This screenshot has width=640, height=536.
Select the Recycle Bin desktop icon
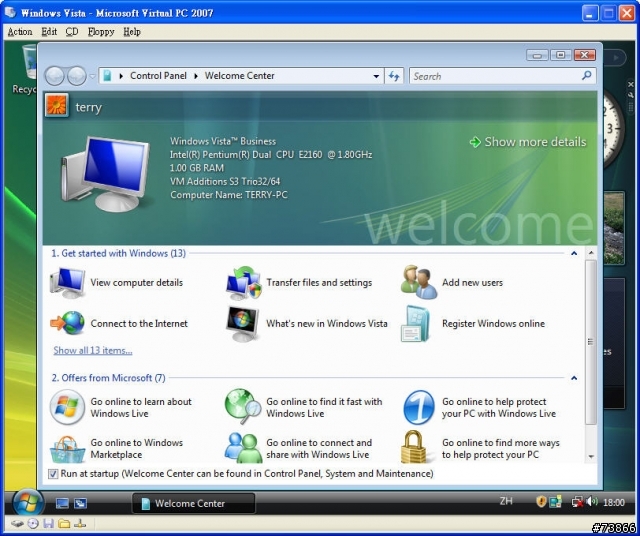pyautogui.click(x=25, y=69)
